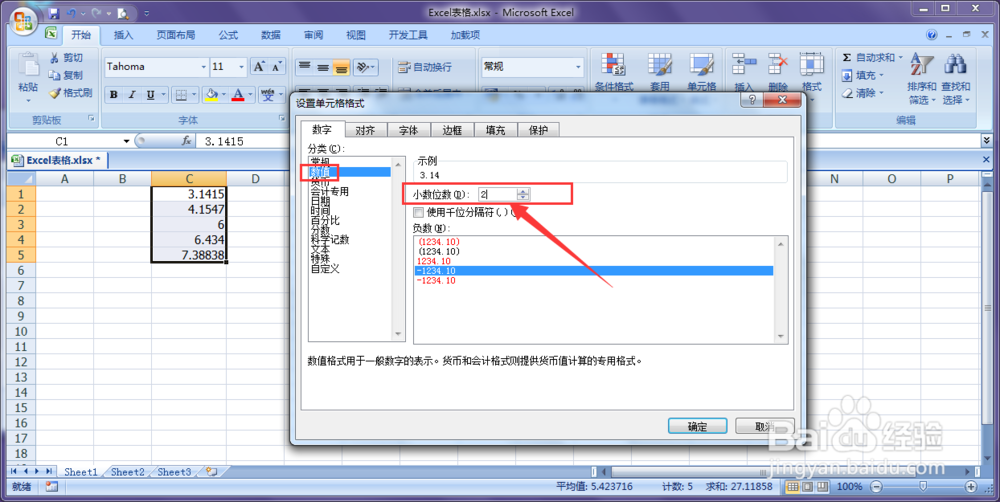Toggle underline formatting
This screenshot has height=502, width=1000.
[x=151, y=95]
